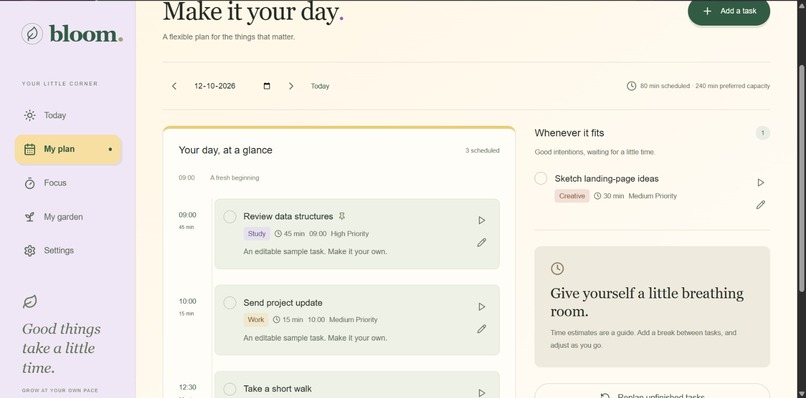806x398 pixels.
Task: Click the Your day, at a glance heading
Action: click(226, 150)
